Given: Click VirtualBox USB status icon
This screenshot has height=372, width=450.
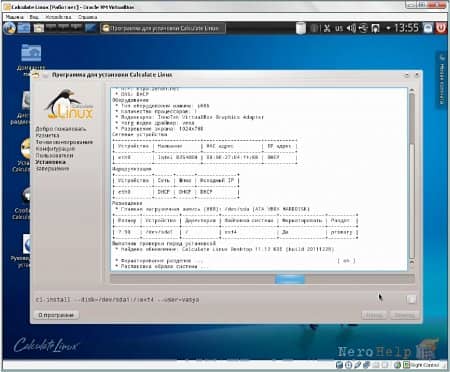Looking at the screenshot, I should point(357,365).
